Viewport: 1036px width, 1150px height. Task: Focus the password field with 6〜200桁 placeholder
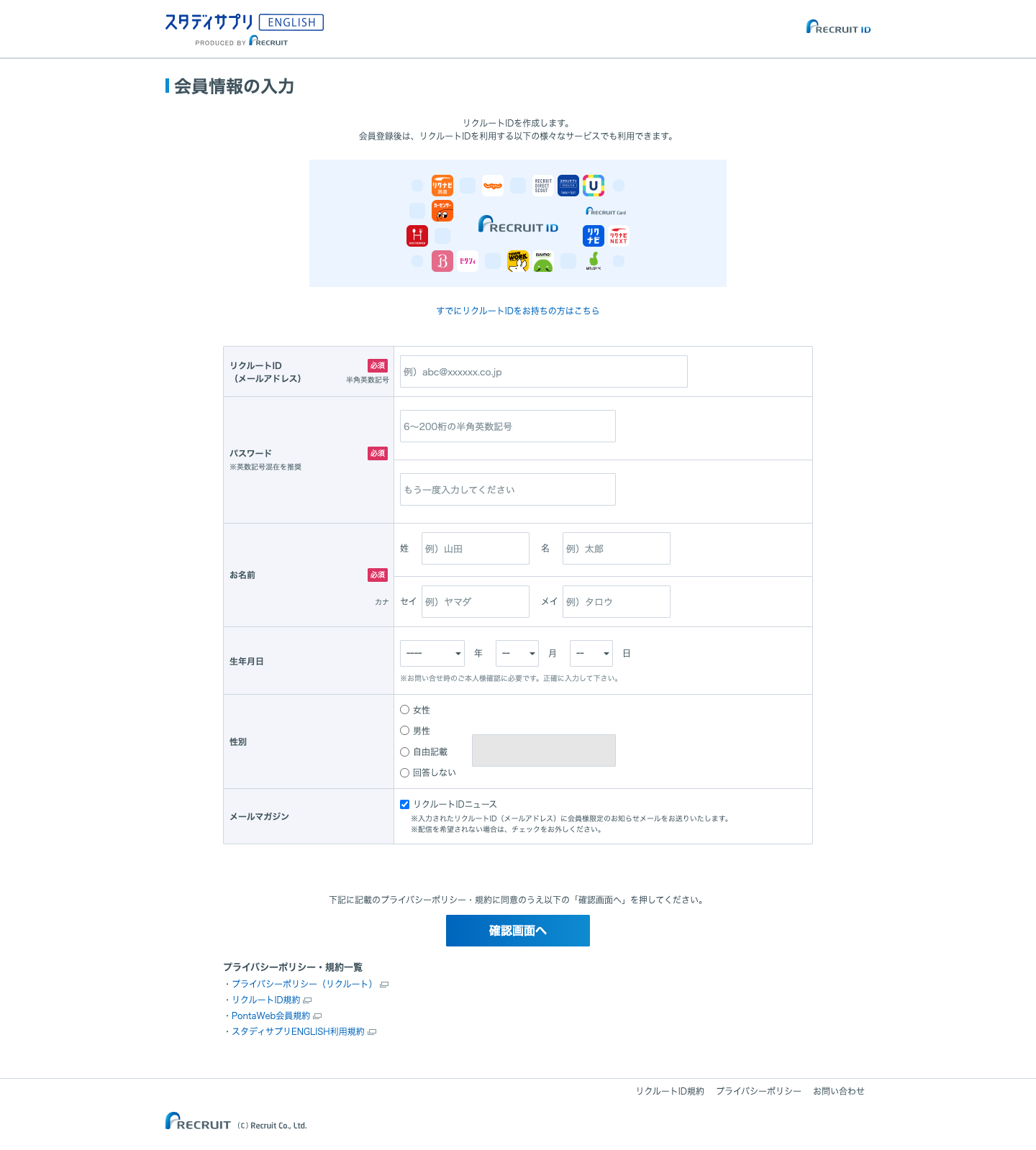pyautogui.click(x=508, y=426)
